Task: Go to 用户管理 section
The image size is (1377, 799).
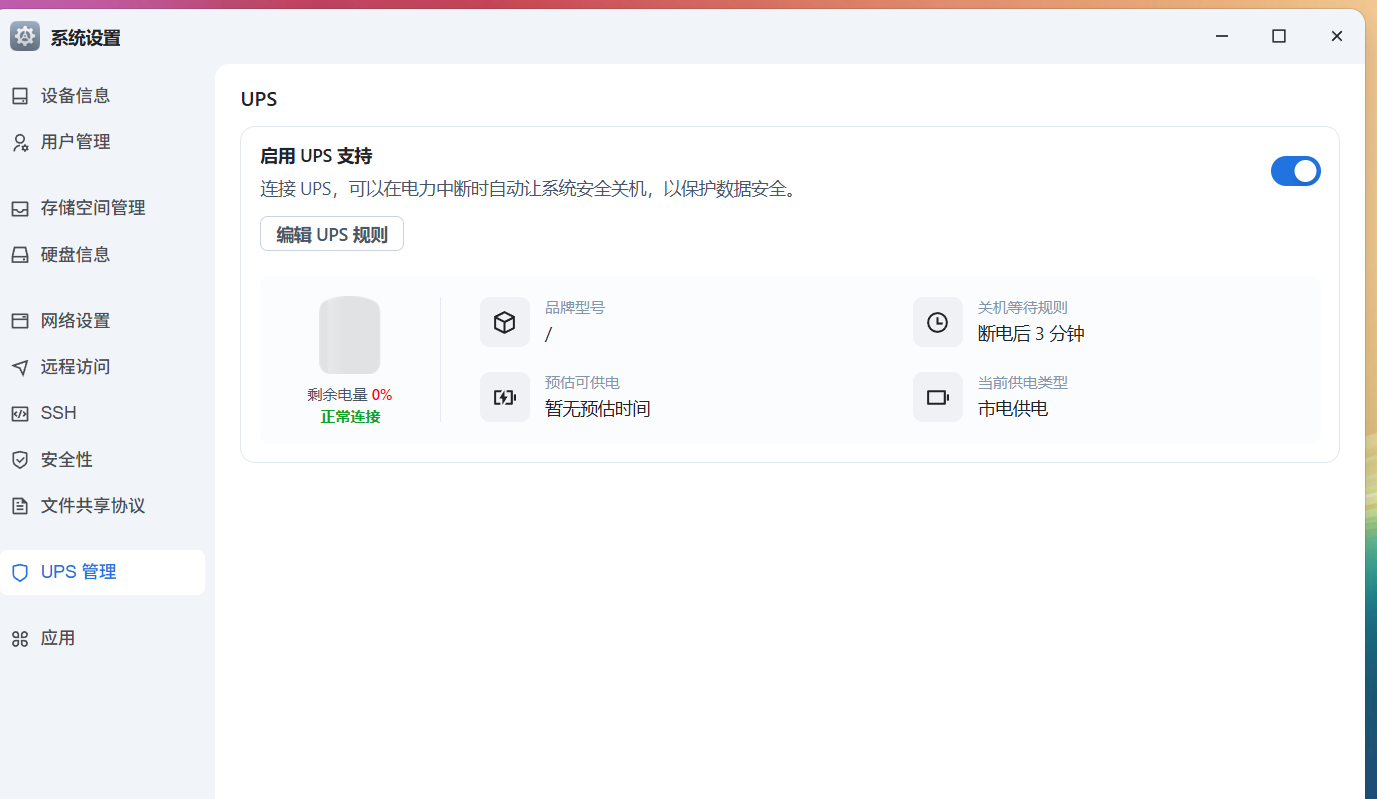Action: pyautogui.click(x=102, y=142)
